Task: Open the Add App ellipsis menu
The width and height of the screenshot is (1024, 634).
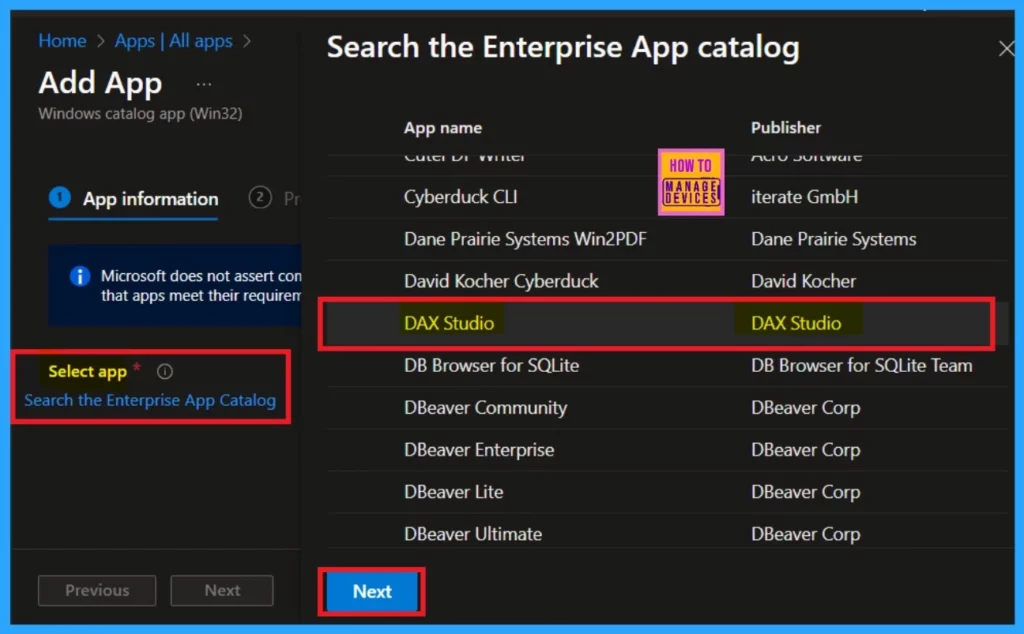Action: [x=204, y=84]
